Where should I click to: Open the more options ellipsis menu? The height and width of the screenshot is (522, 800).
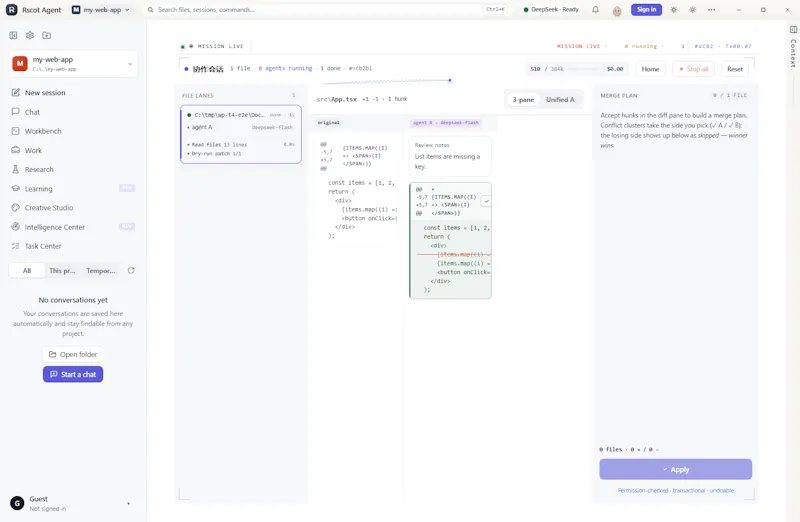click(711, 10)
